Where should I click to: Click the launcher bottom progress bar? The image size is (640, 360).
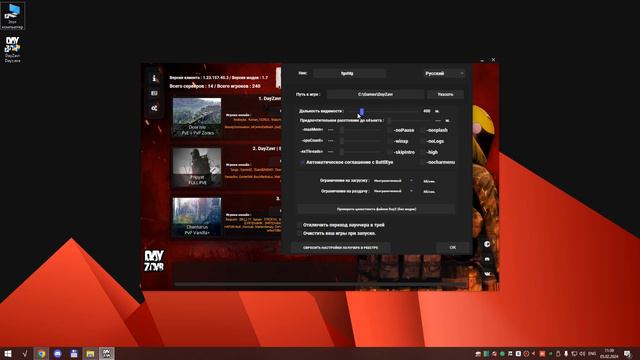coord(320,284)
